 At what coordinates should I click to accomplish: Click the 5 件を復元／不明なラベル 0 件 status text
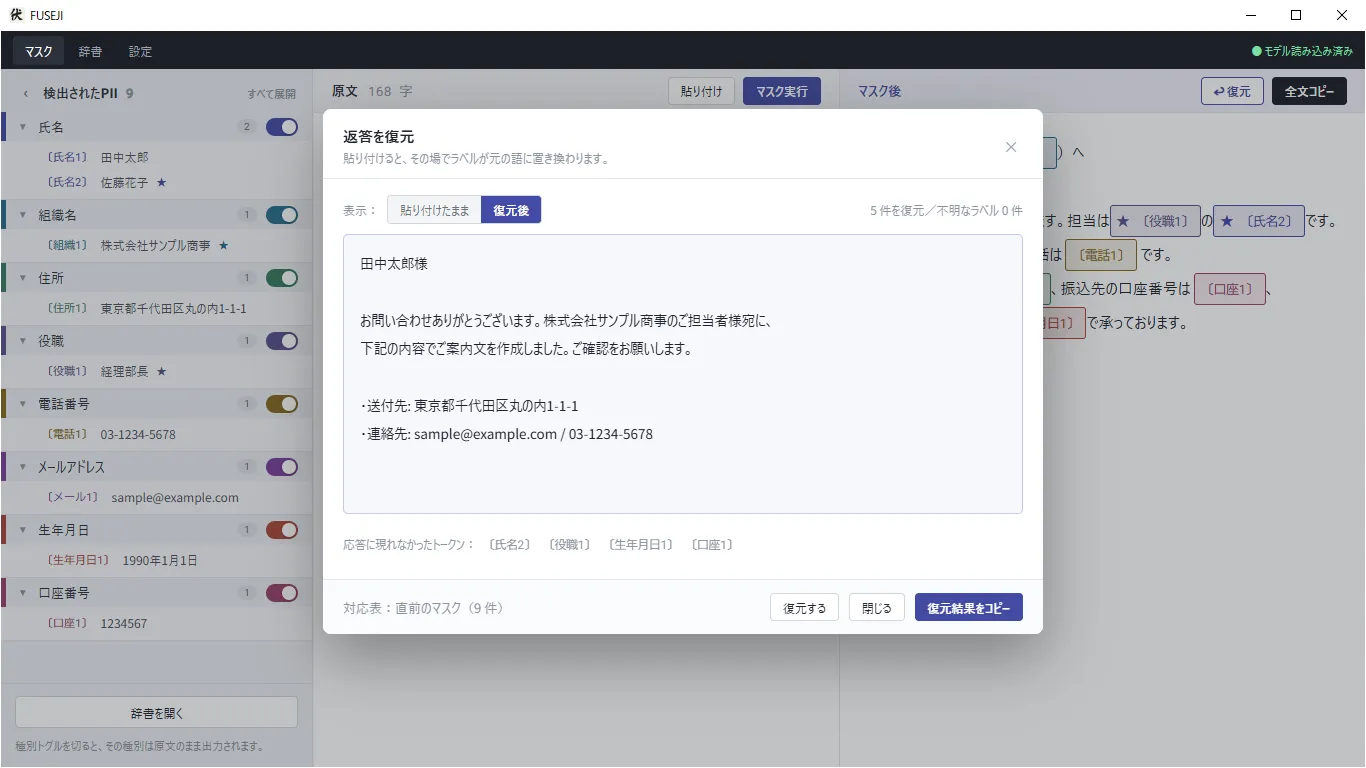[x=946, y=211]
